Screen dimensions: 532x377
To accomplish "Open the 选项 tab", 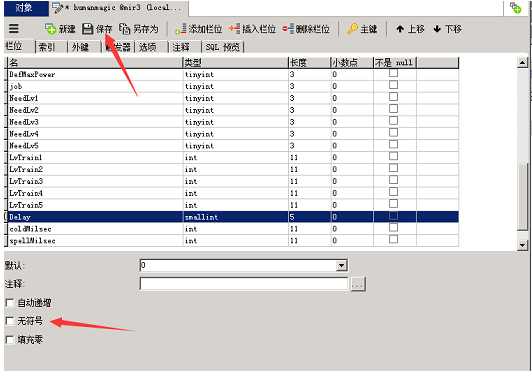I will click(x=151, y=47).
